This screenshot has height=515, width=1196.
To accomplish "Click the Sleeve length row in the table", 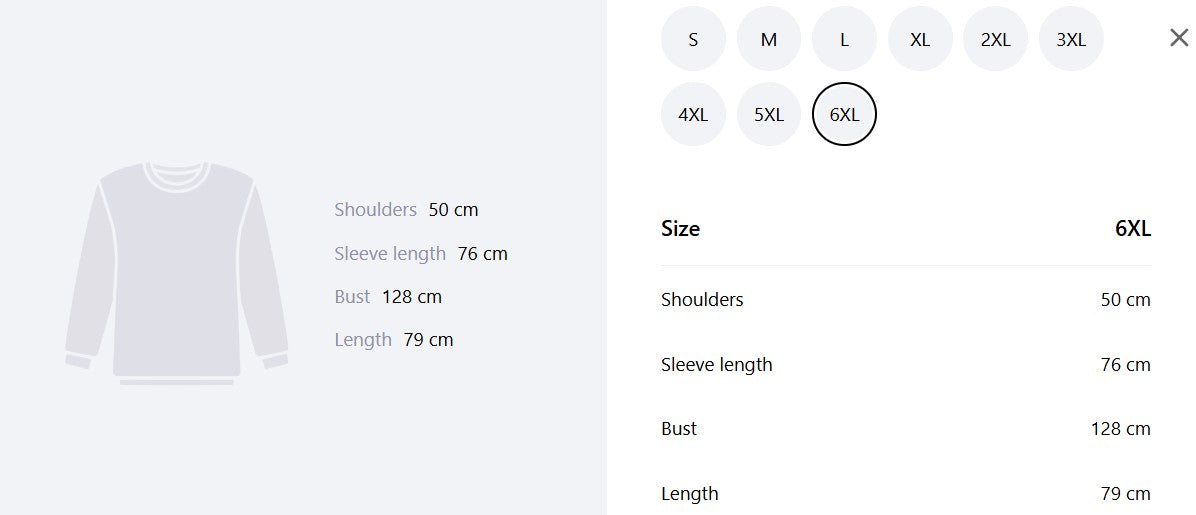I will 905,364.
